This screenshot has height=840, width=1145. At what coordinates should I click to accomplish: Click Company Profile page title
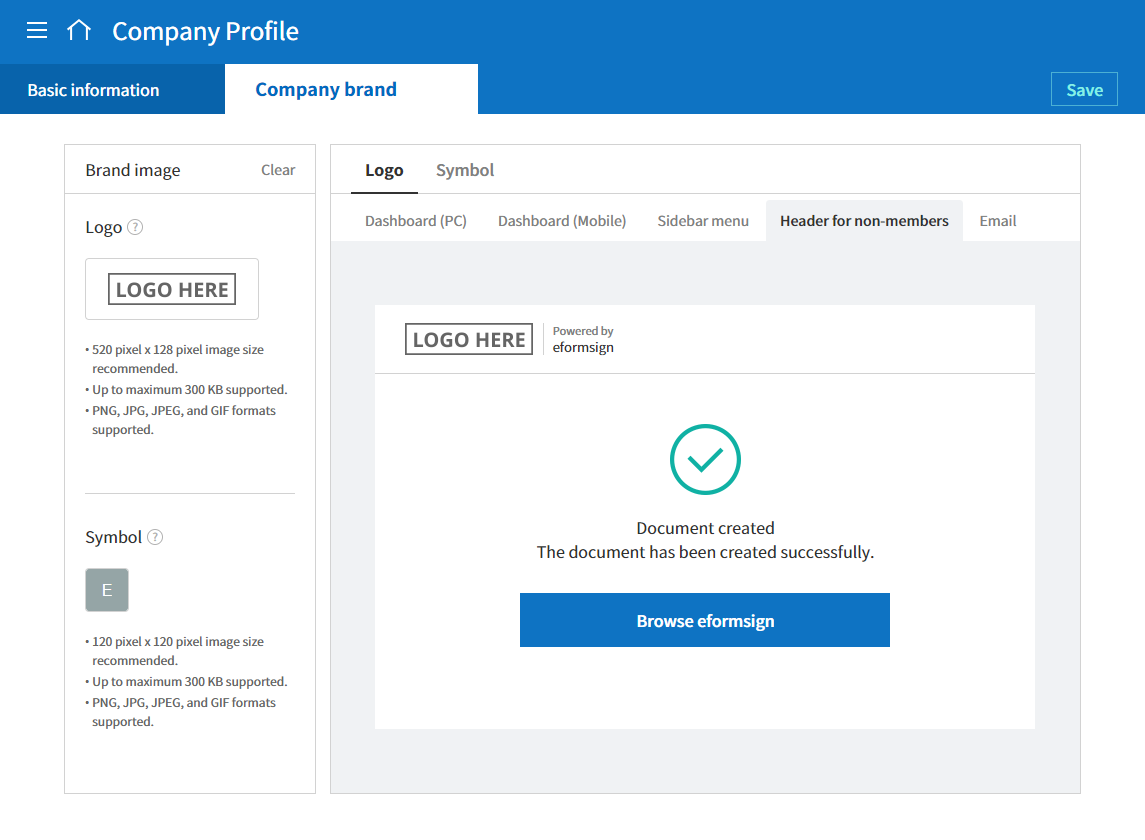click(205, 31)
